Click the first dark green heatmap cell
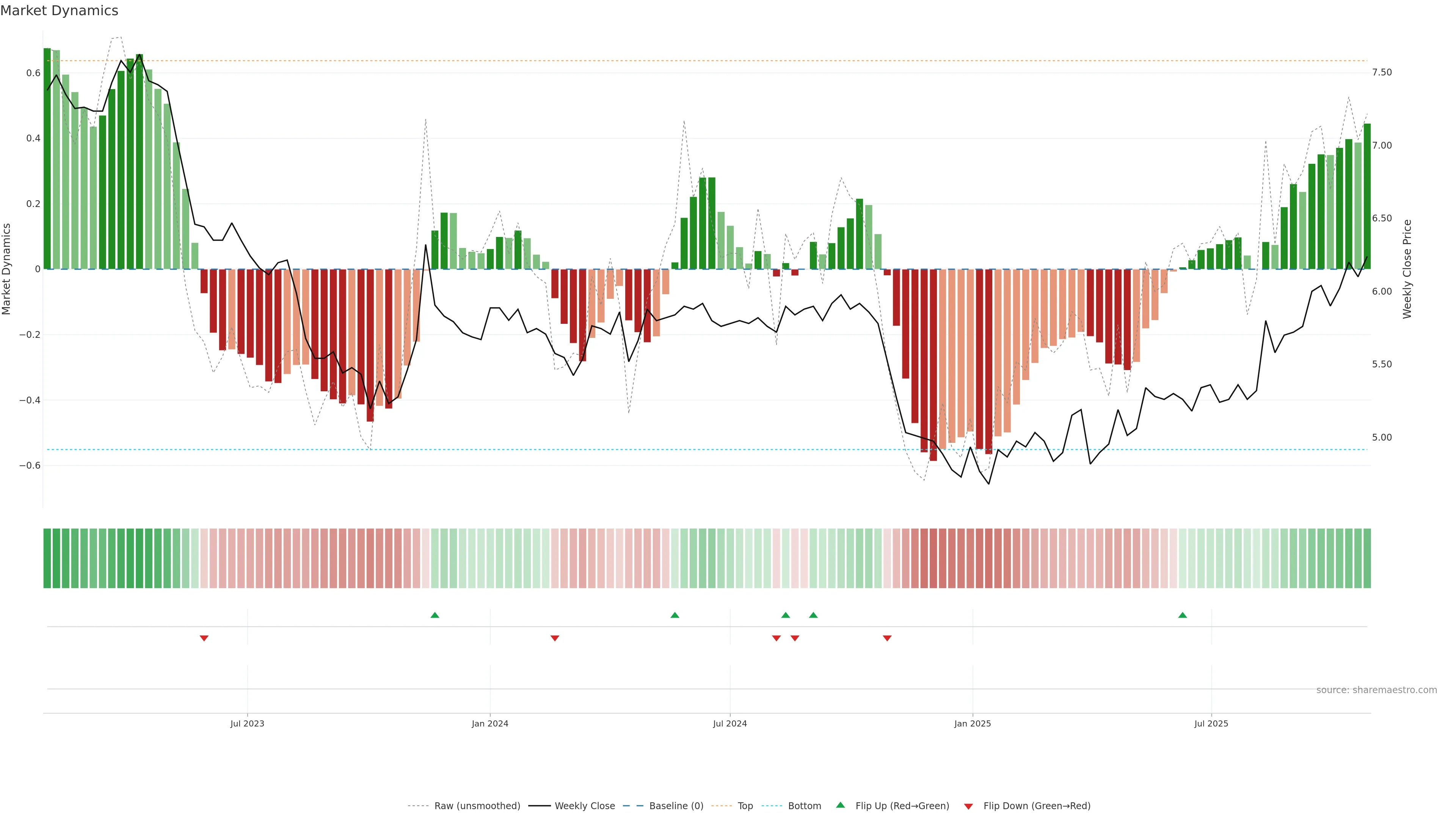The image size is (1456, 819). (x=47, y=559)
